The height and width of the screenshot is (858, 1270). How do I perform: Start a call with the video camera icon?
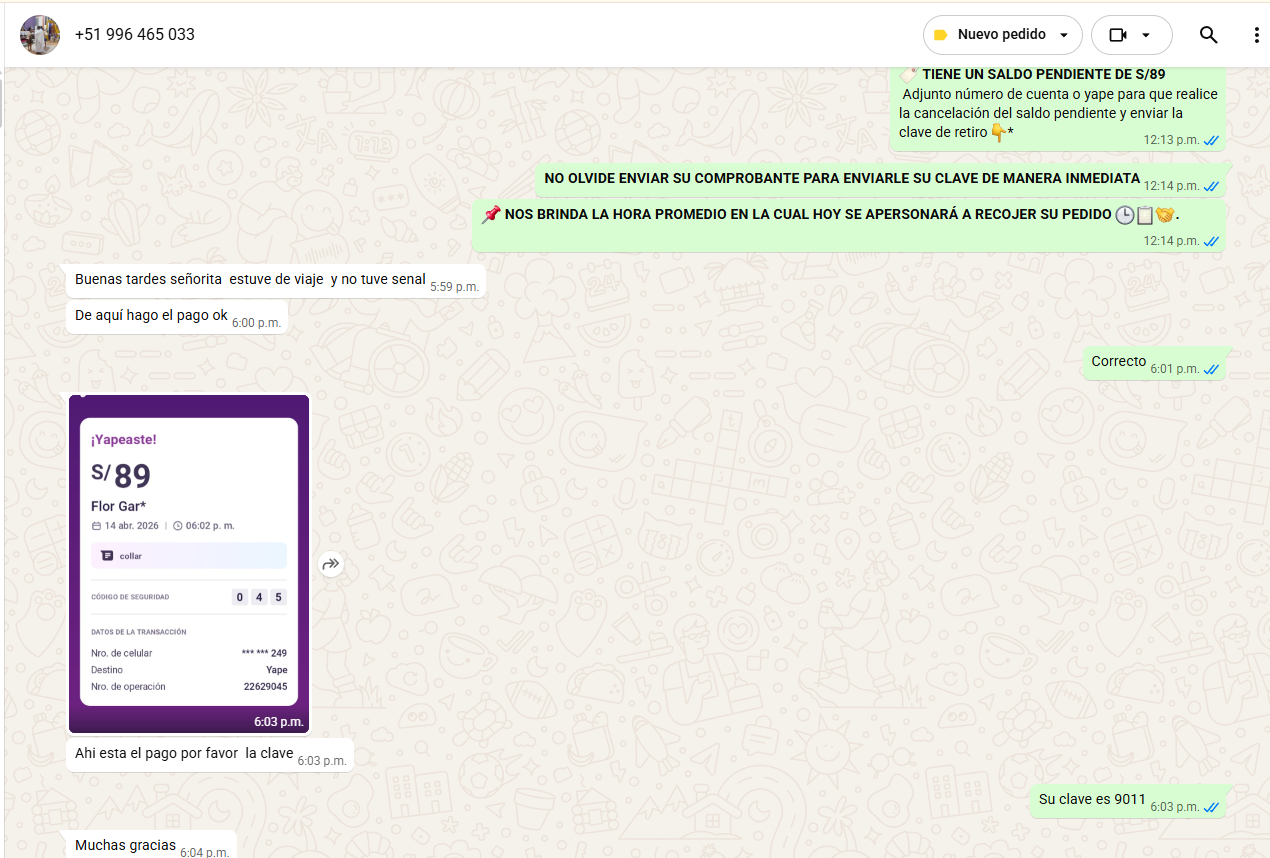tap(1117, 35)
